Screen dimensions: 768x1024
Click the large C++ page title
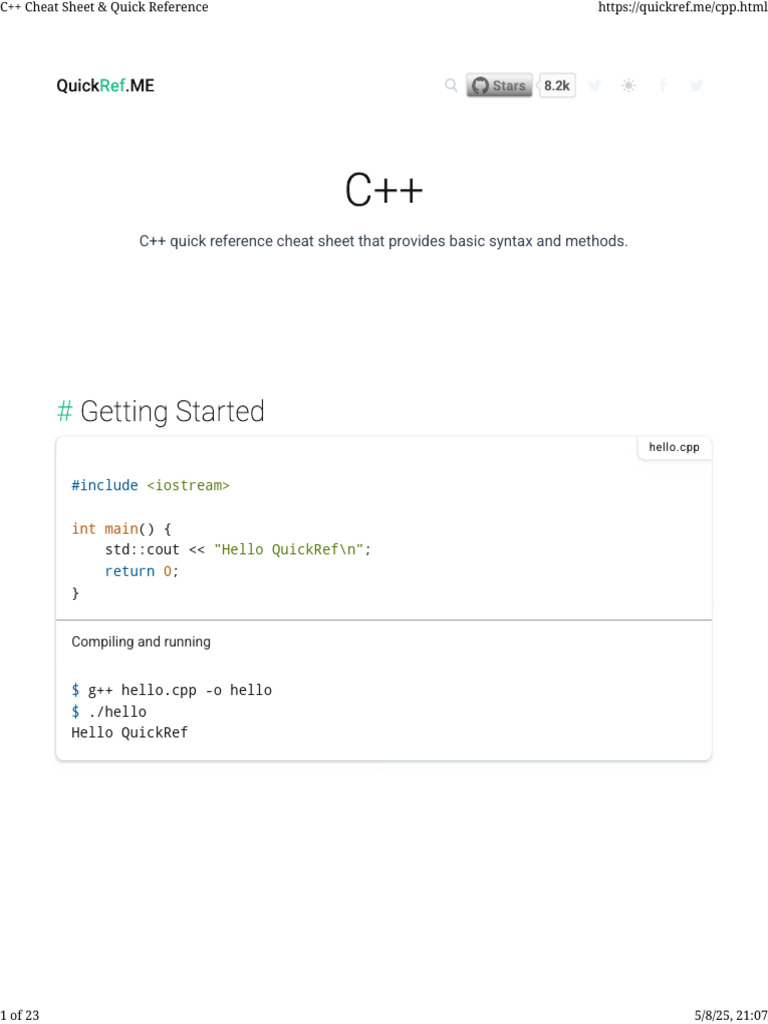pyautogui.click(x=384, y=191)
